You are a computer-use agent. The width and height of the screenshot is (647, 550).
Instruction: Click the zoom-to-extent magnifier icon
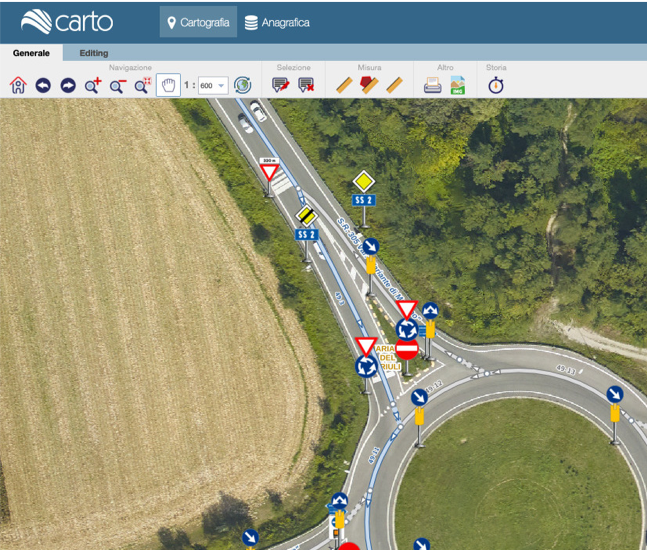pyautogui.click(x=143, y=85)
